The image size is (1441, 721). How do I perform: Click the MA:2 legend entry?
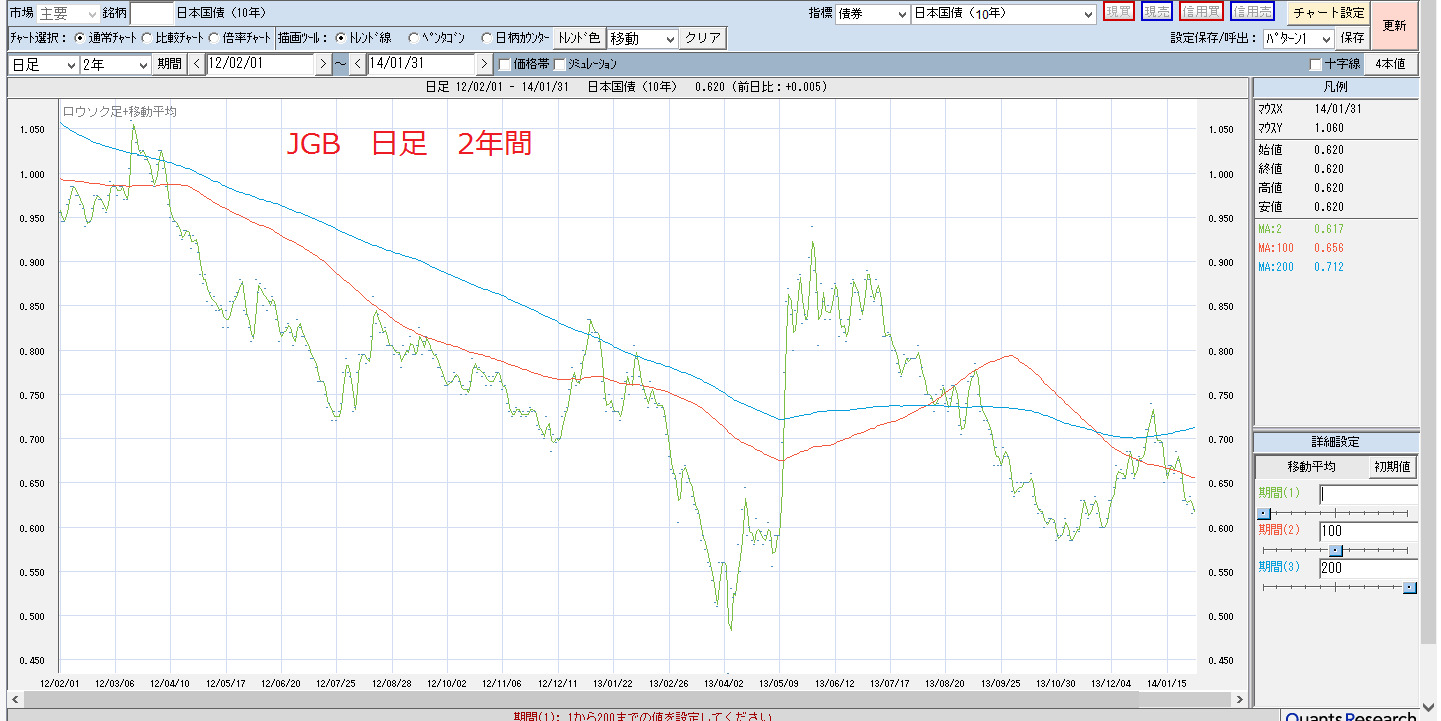pos(1301,229)
